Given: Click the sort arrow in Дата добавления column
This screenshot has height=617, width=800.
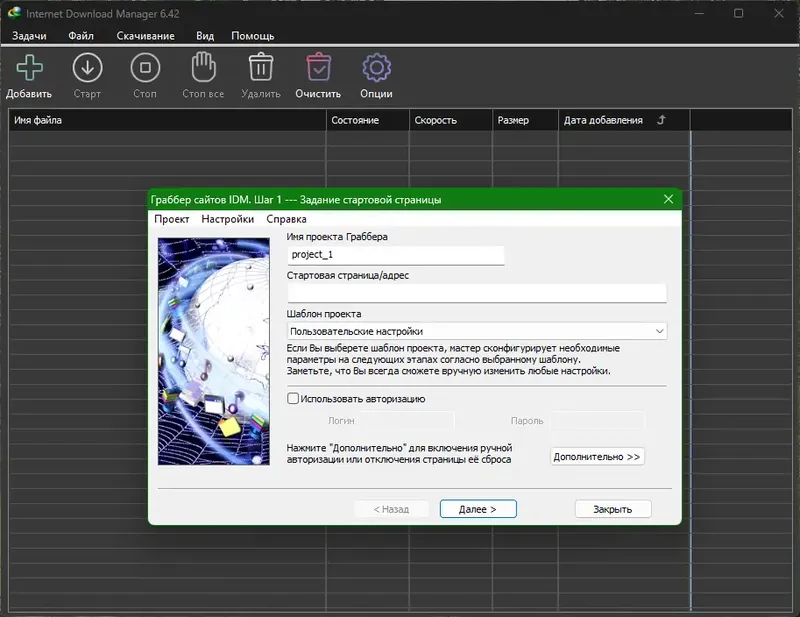Looking at the screenshot, I should click(660, 120).
